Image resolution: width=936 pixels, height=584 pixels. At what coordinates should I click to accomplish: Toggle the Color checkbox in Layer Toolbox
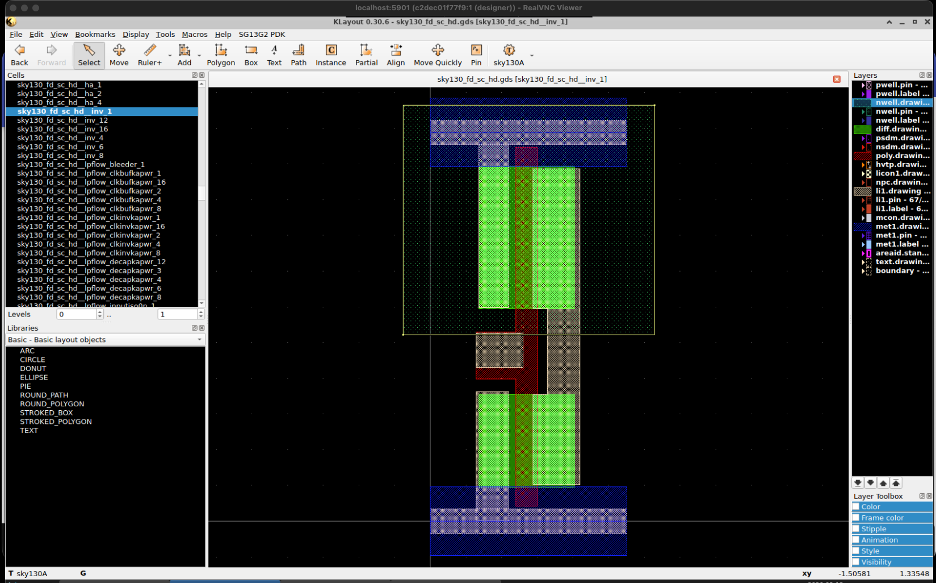point(856,507)
